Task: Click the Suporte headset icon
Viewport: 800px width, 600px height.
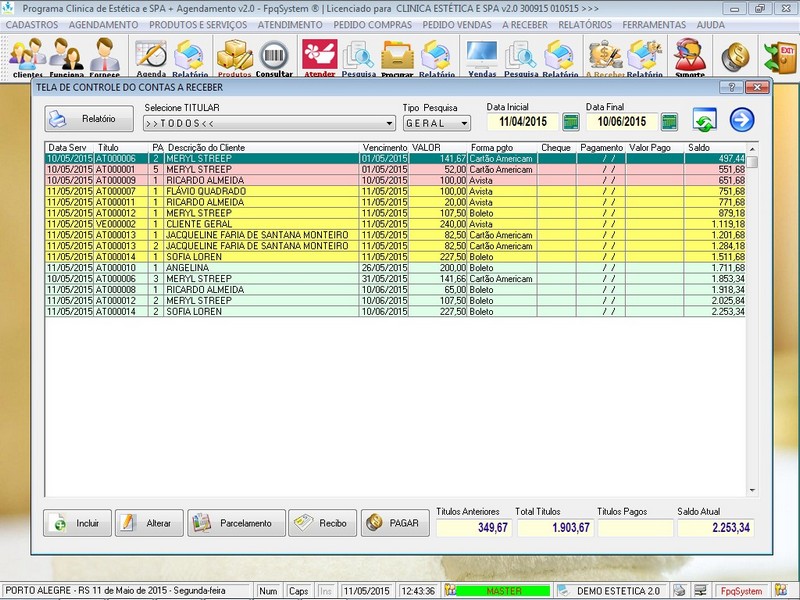Action: pos(690,57)
